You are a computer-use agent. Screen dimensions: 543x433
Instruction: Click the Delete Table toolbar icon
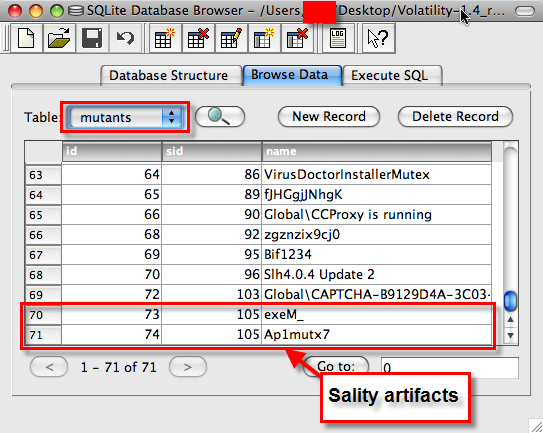(x=198, y=38)
